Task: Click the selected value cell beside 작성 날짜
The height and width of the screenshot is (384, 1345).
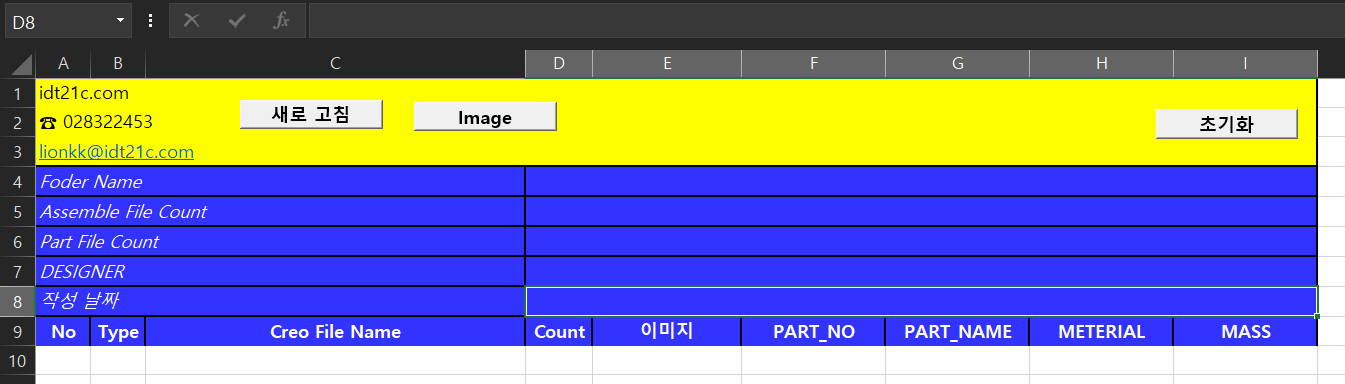Action: pyautogui.click(x=921, y=301)
